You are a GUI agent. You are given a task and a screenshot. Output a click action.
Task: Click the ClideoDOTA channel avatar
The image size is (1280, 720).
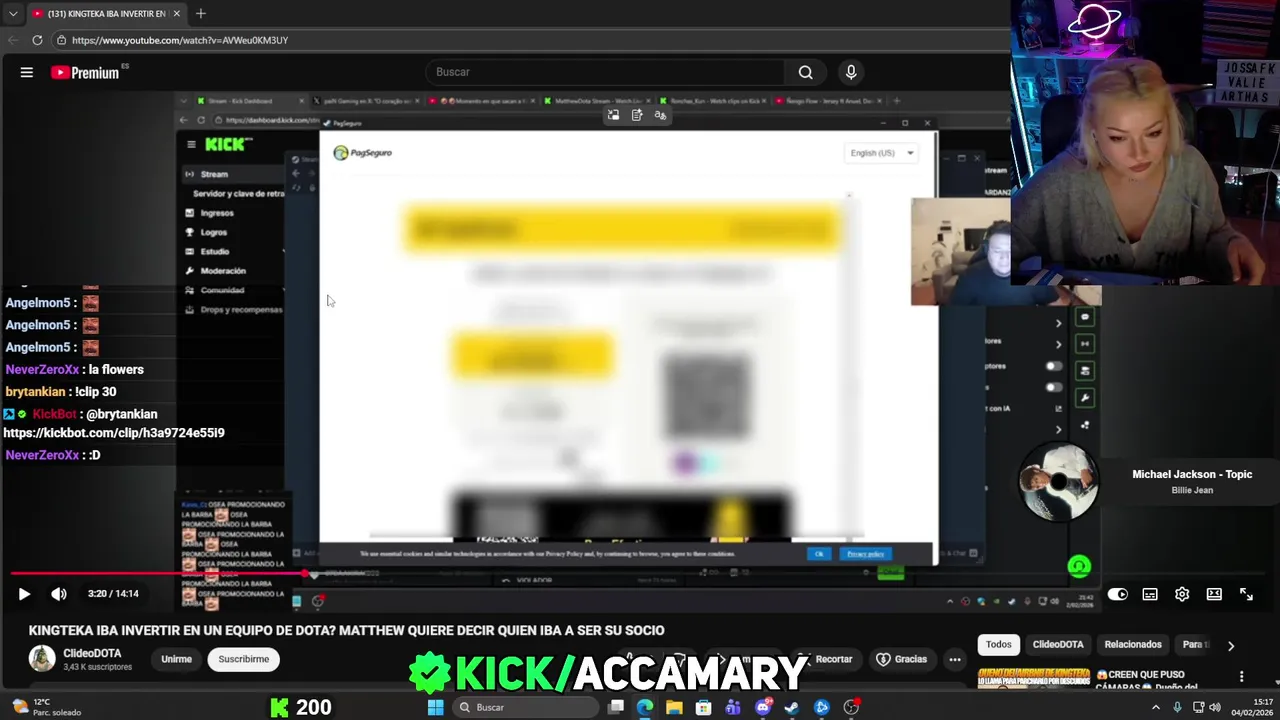click(x=42, y=658)
